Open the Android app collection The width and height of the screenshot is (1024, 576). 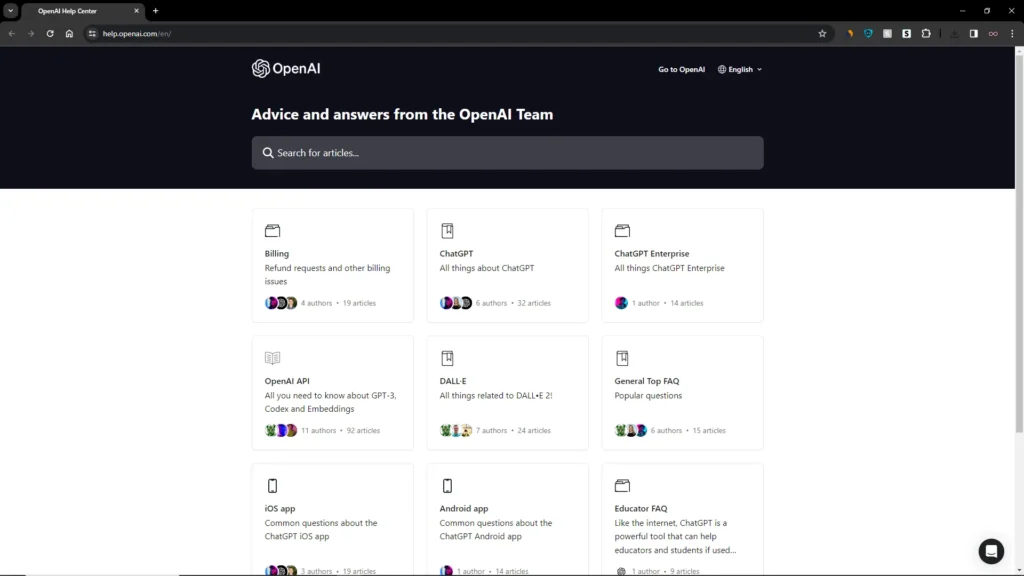pyautogui.click(x=507, y=520)
